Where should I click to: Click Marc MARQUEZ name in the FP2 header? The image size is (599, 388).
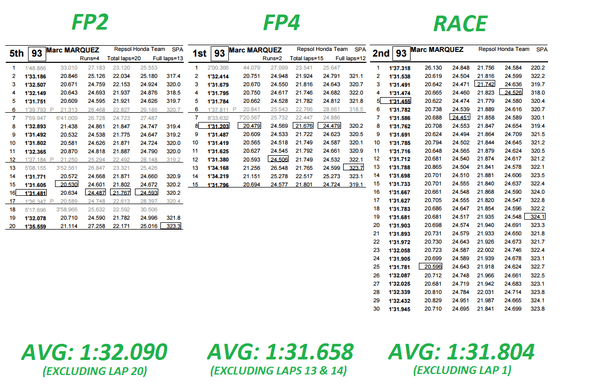point(73,50)
